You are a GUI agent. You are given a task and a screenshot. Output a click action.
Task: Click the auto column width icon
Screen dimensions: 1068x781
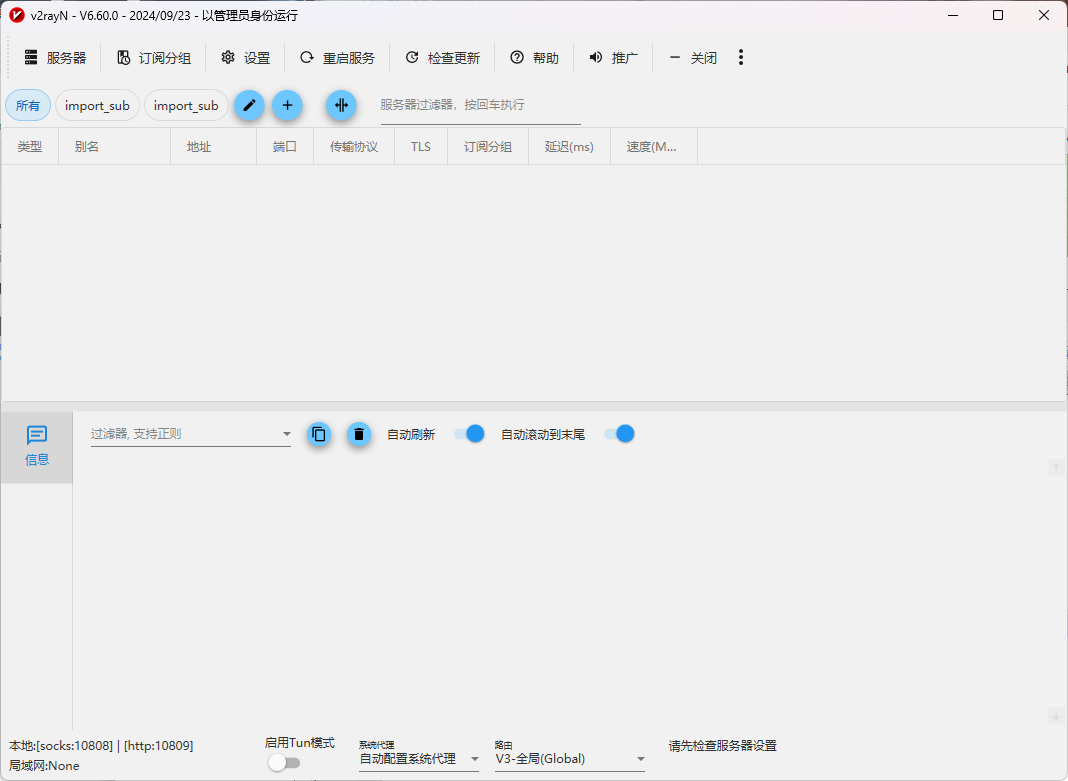(x=341, y=105)
